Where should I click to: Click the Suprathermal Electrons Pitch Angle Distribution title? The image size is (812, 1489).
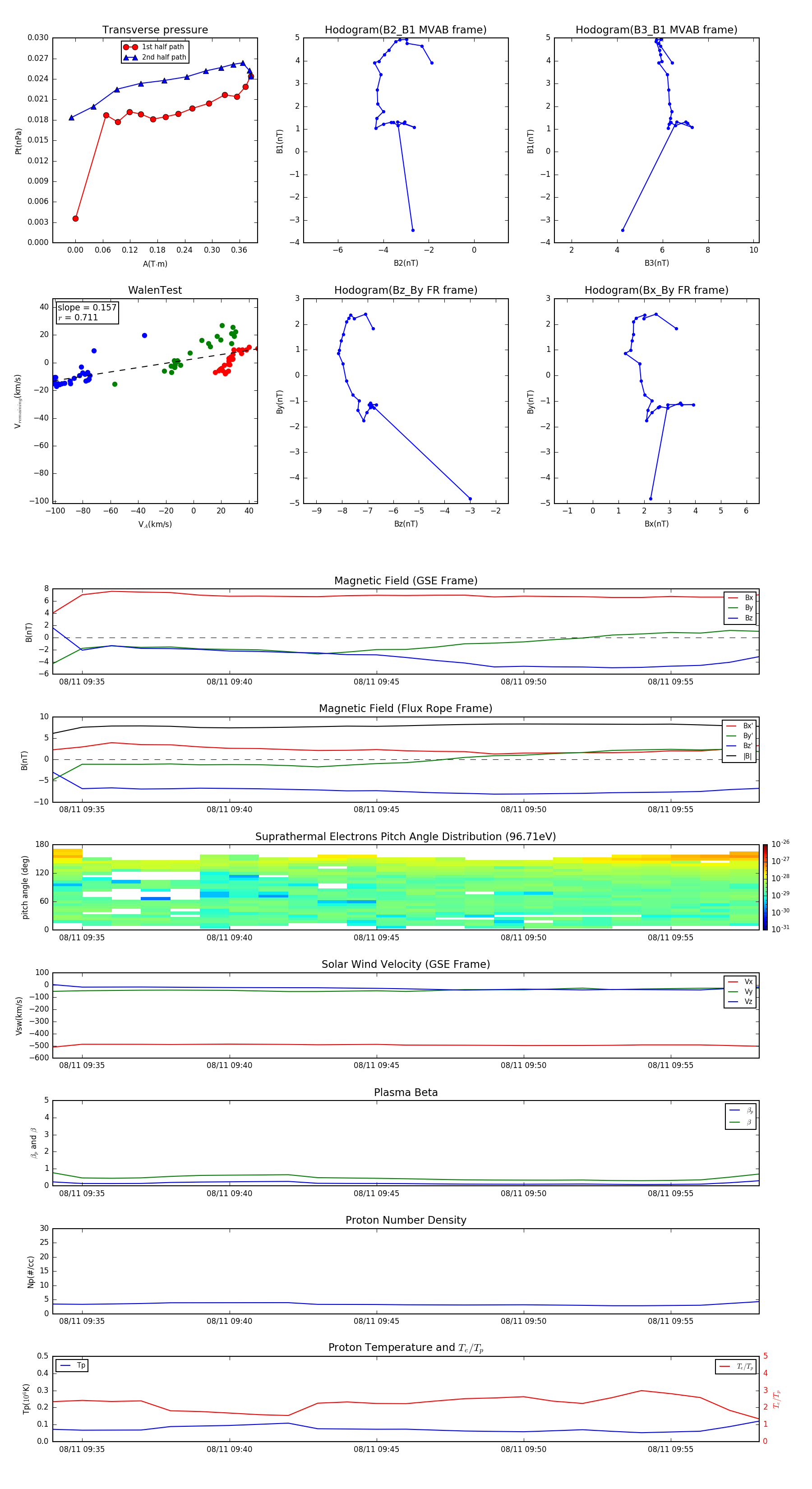(x=406, y=837)
